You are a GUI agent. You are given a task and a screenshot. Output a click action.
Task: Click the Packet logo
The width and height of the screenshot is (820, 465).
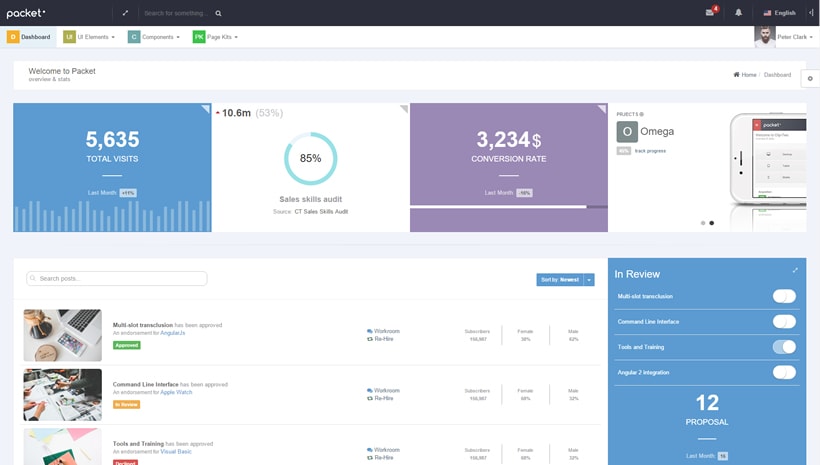[27, 13]
